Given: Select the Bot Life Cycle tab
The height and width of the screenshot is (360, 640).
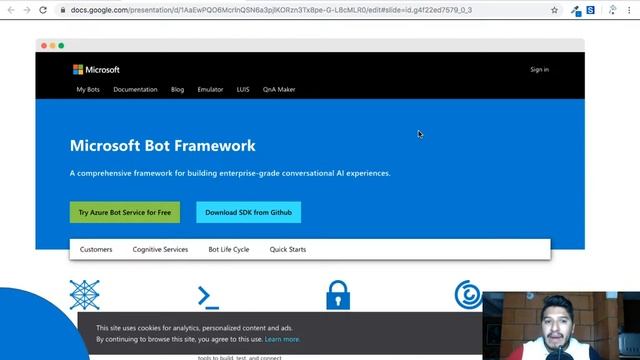Looking at the screenshot, I should 229,249.
